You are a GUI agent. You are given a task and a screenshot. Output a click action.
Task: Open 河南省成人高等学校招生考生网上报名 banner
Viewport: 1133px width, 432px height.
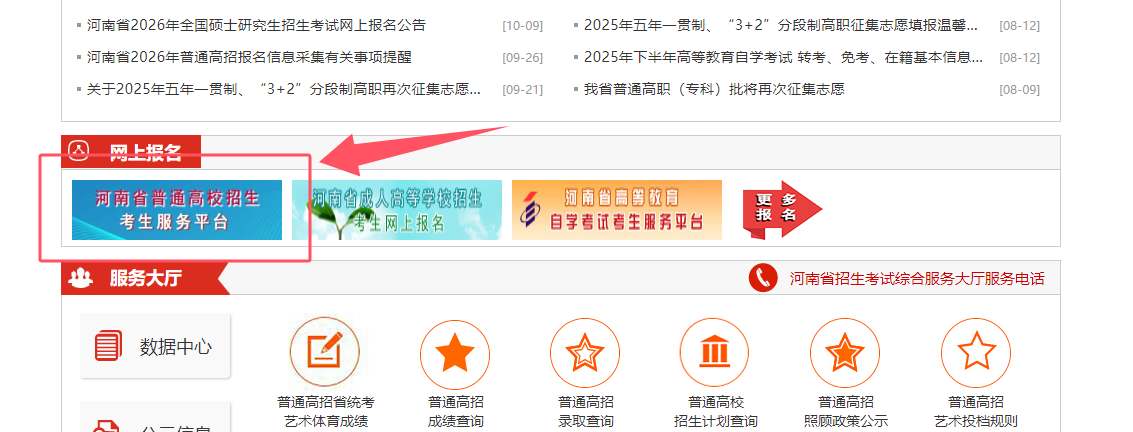(x=397, y=209)
